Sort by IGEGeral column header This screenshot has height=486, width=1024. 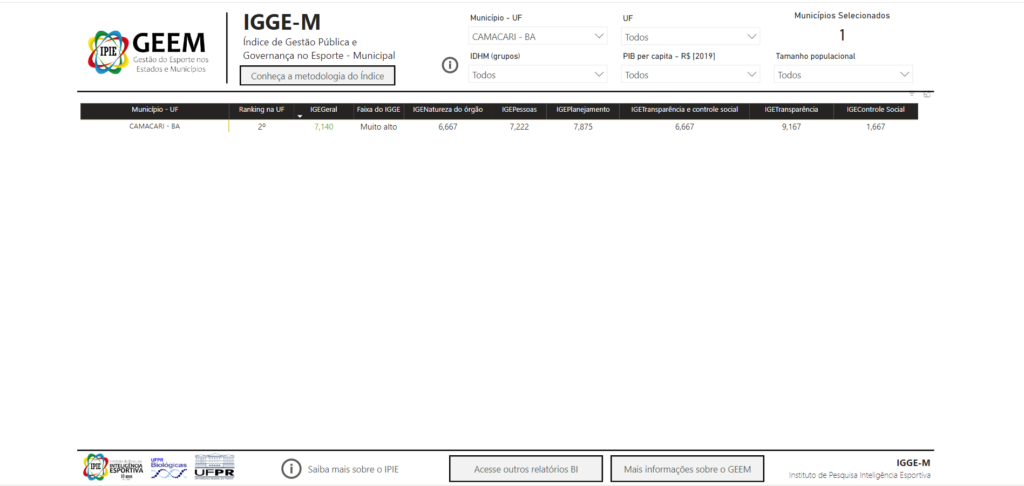(323, 109)
